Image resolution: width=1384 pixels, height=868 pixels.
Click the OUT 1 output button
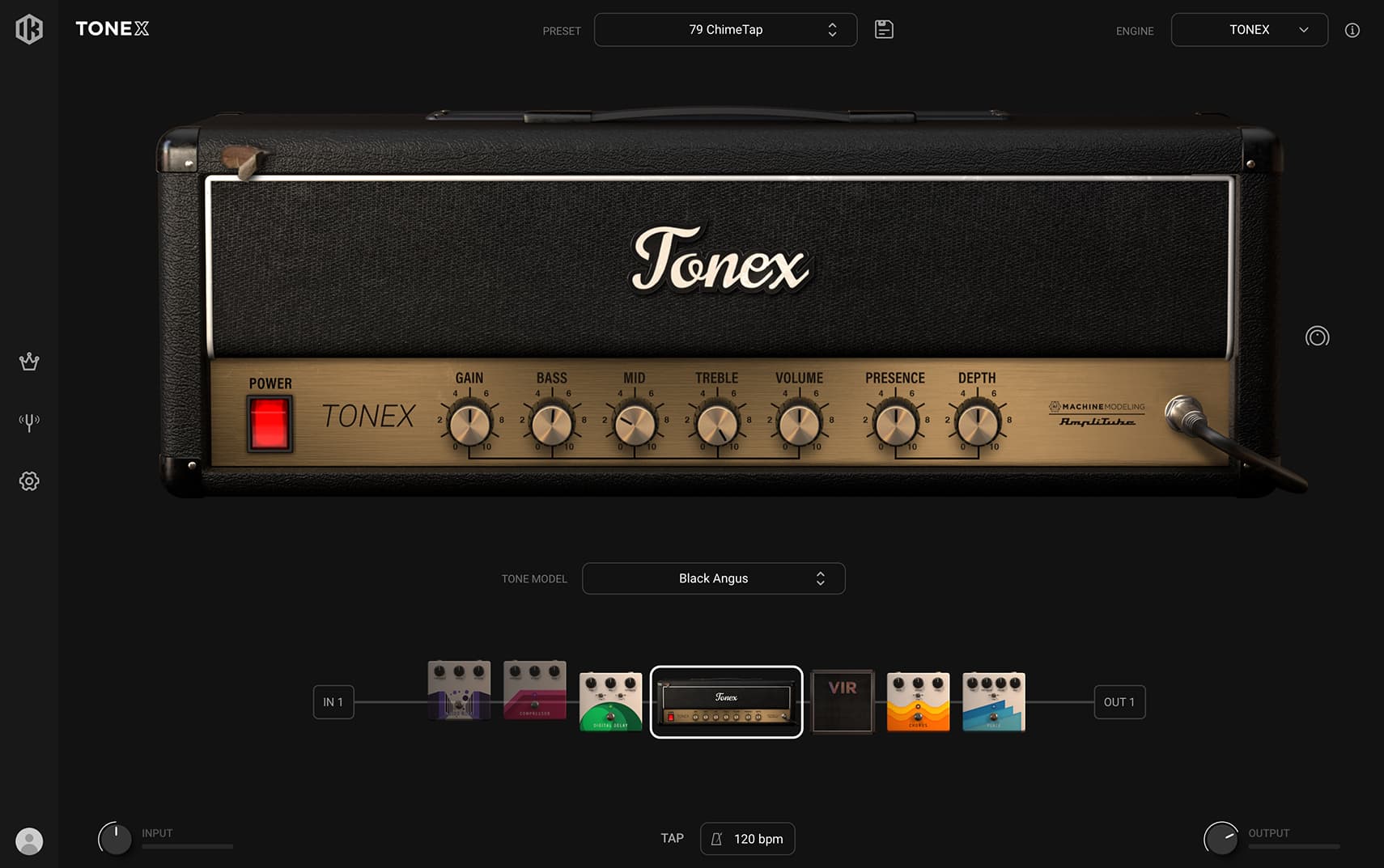pyautogui.click(x=1119, y=702)
